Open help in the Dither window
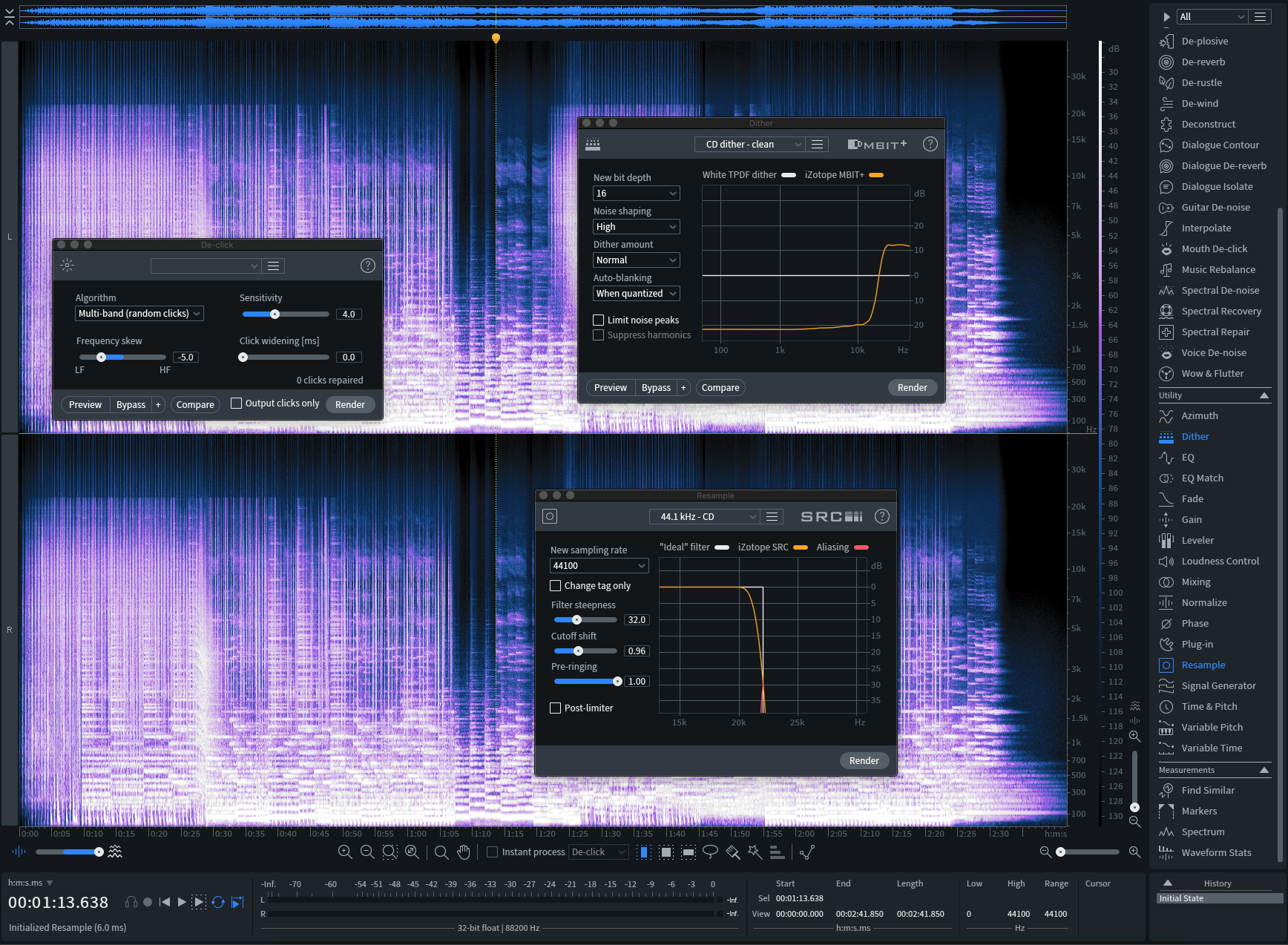1288x945 pixels. pos(930,144)
